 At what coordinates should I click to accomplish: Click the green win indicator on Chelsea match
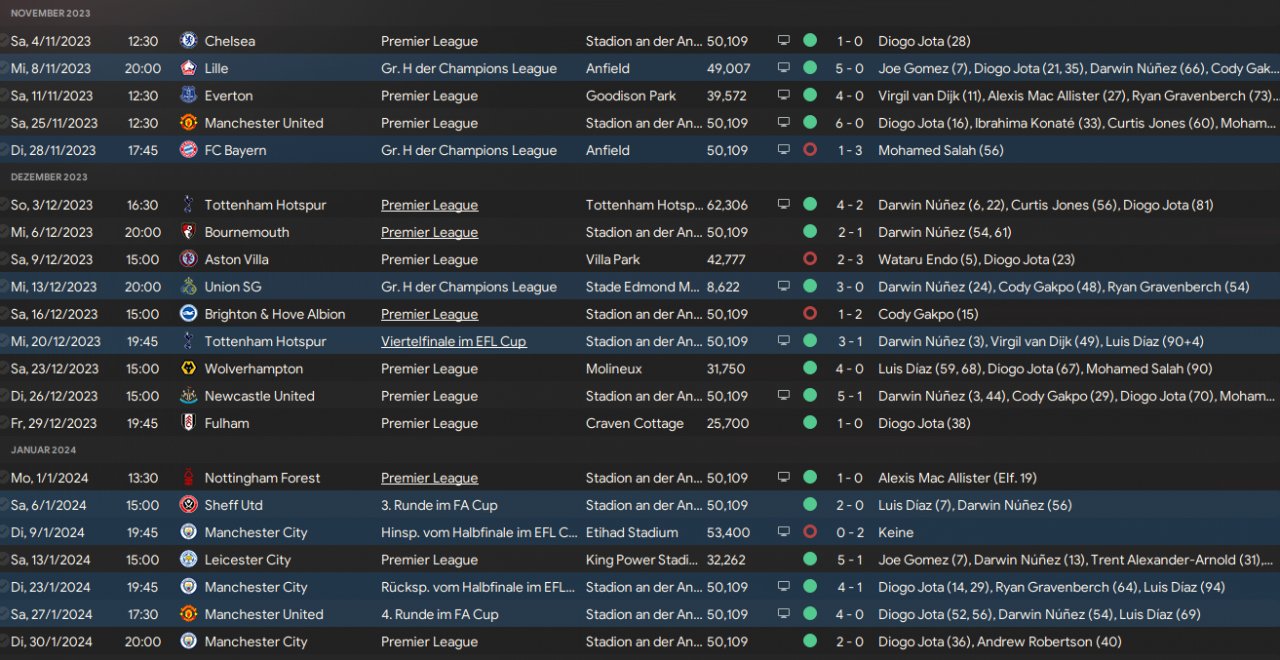pyautogui.click(x=810, y=41)
